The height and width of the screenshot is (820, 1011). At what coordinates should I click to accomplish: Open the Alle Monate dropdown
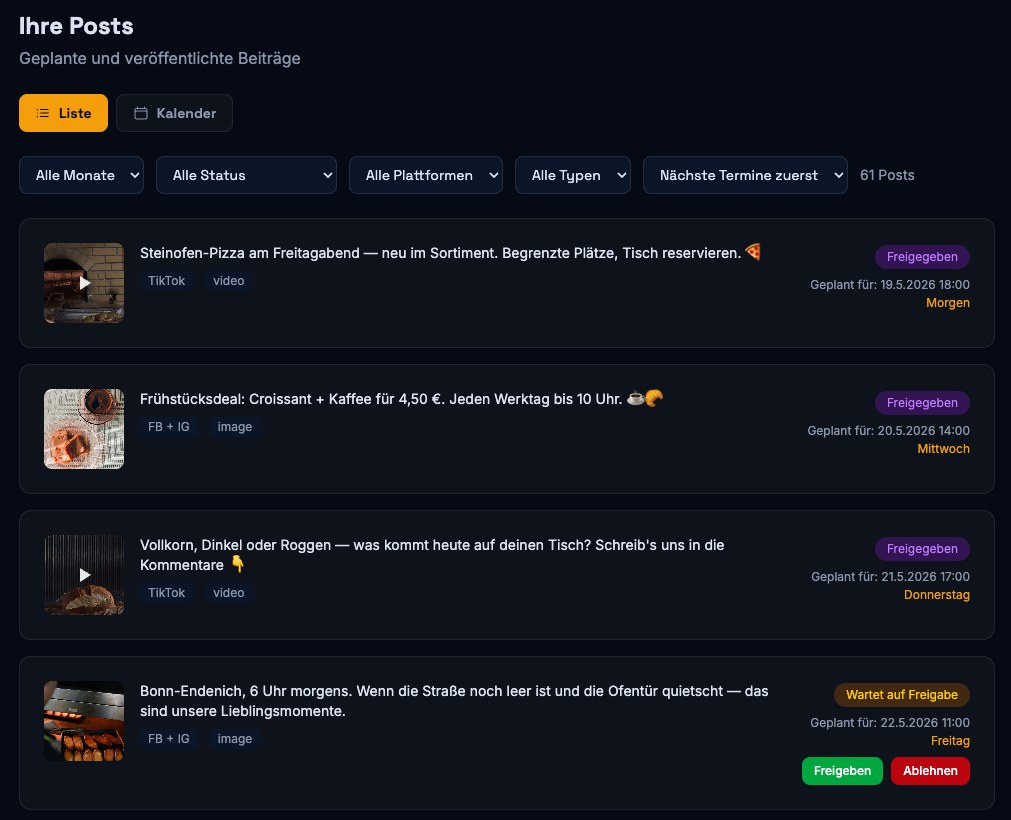click(81, 175)
